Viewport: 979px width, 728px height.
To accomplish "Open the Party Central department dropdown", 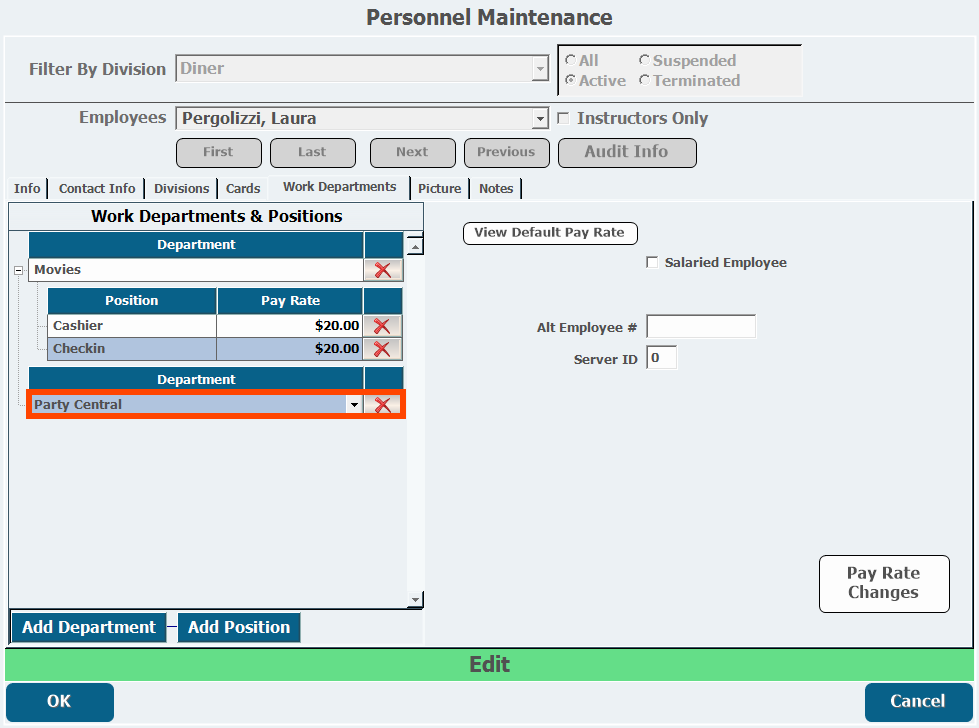I will (353, 405).
